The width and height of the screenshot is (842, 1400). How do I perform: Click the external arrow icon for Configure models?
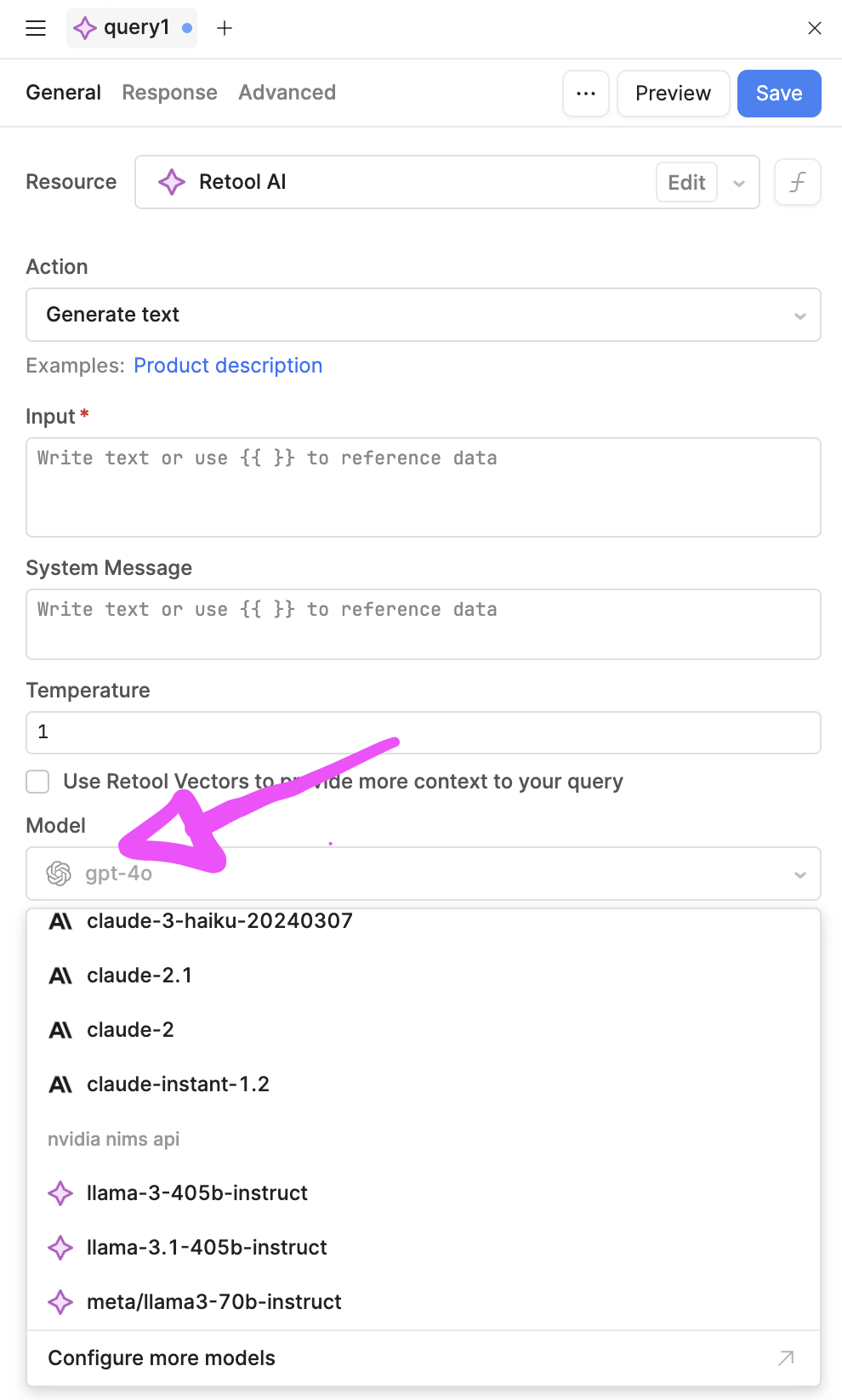point(786,1358)
